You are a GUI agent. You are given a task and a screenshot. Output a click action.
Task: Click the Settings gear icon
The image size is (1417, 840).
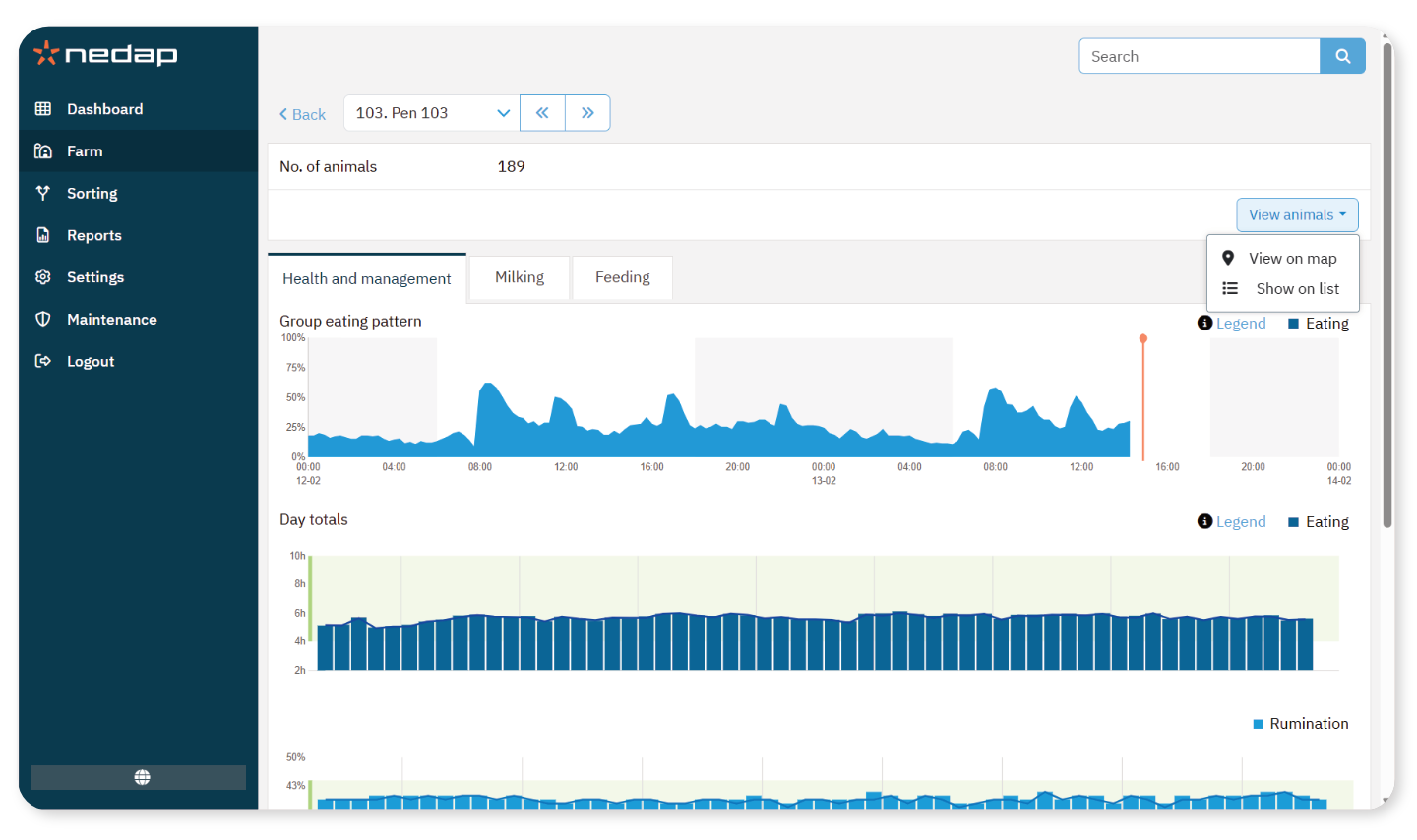click(x=43, y=277)
